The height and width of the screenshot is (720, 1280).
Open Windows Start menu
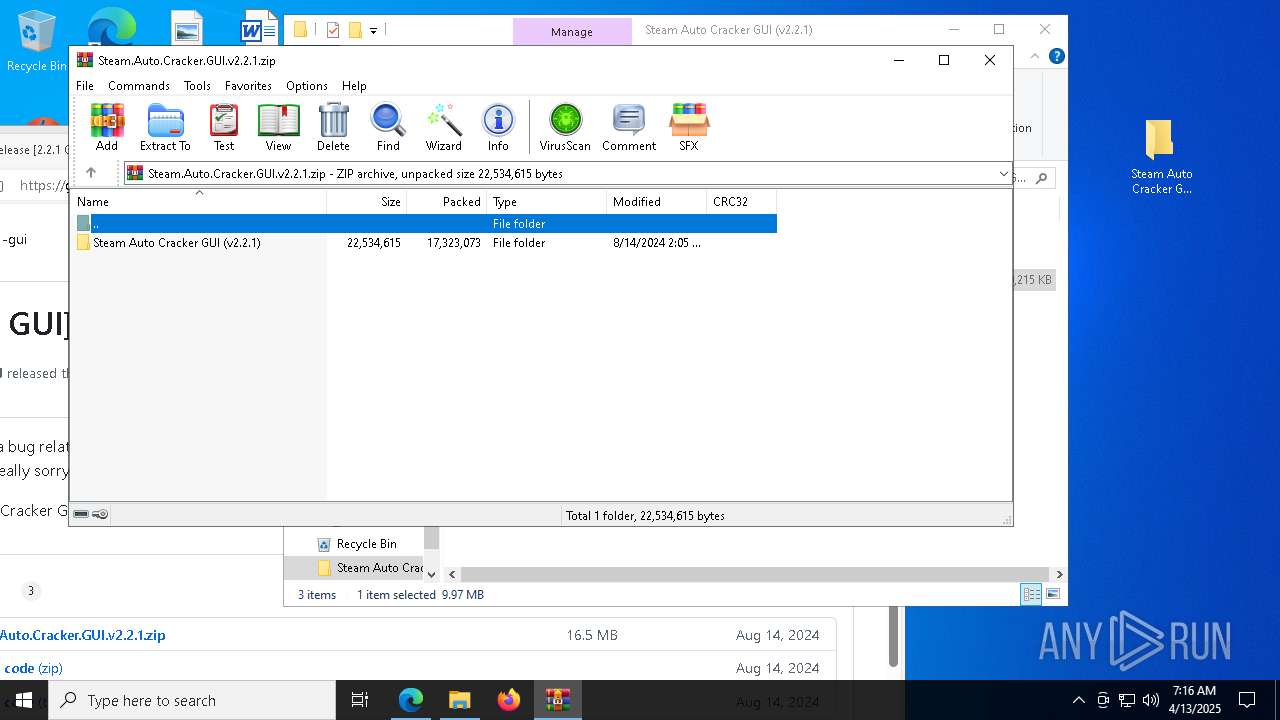[x=24, y=700]
